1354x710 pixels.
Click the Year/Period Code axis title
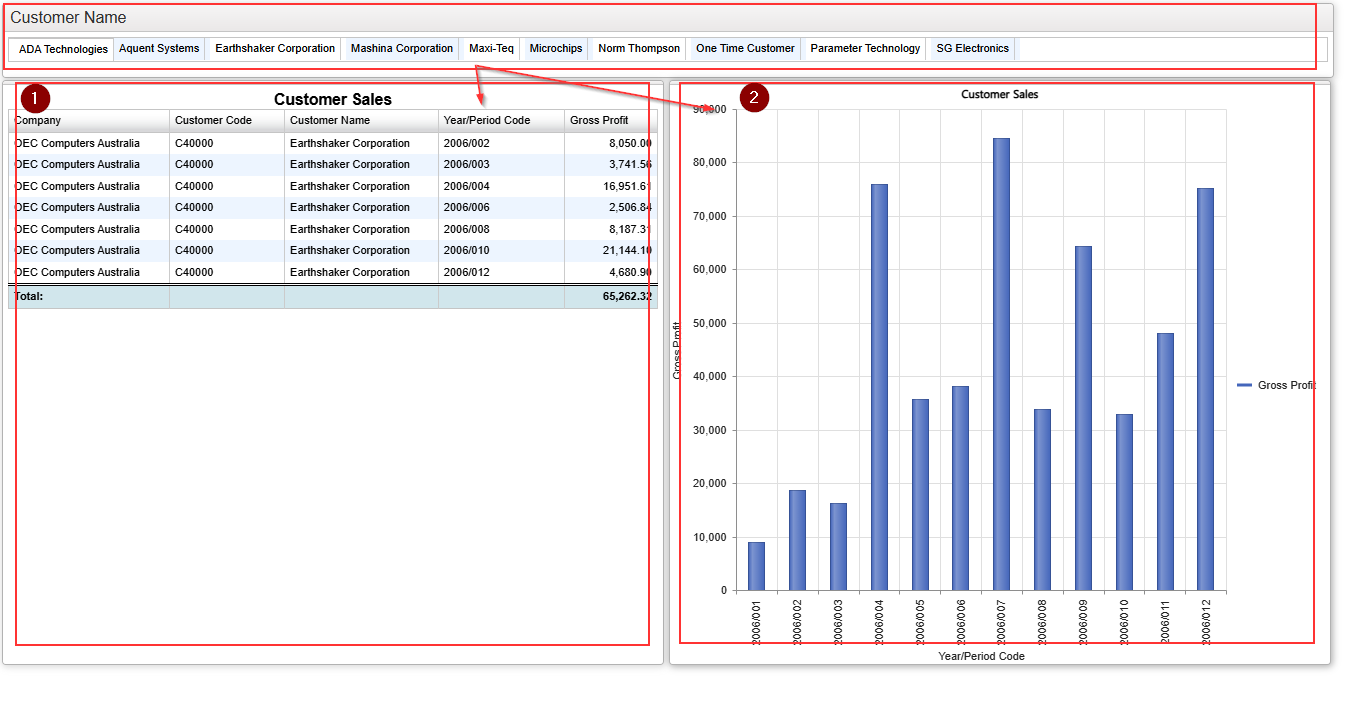pos(981,656)
